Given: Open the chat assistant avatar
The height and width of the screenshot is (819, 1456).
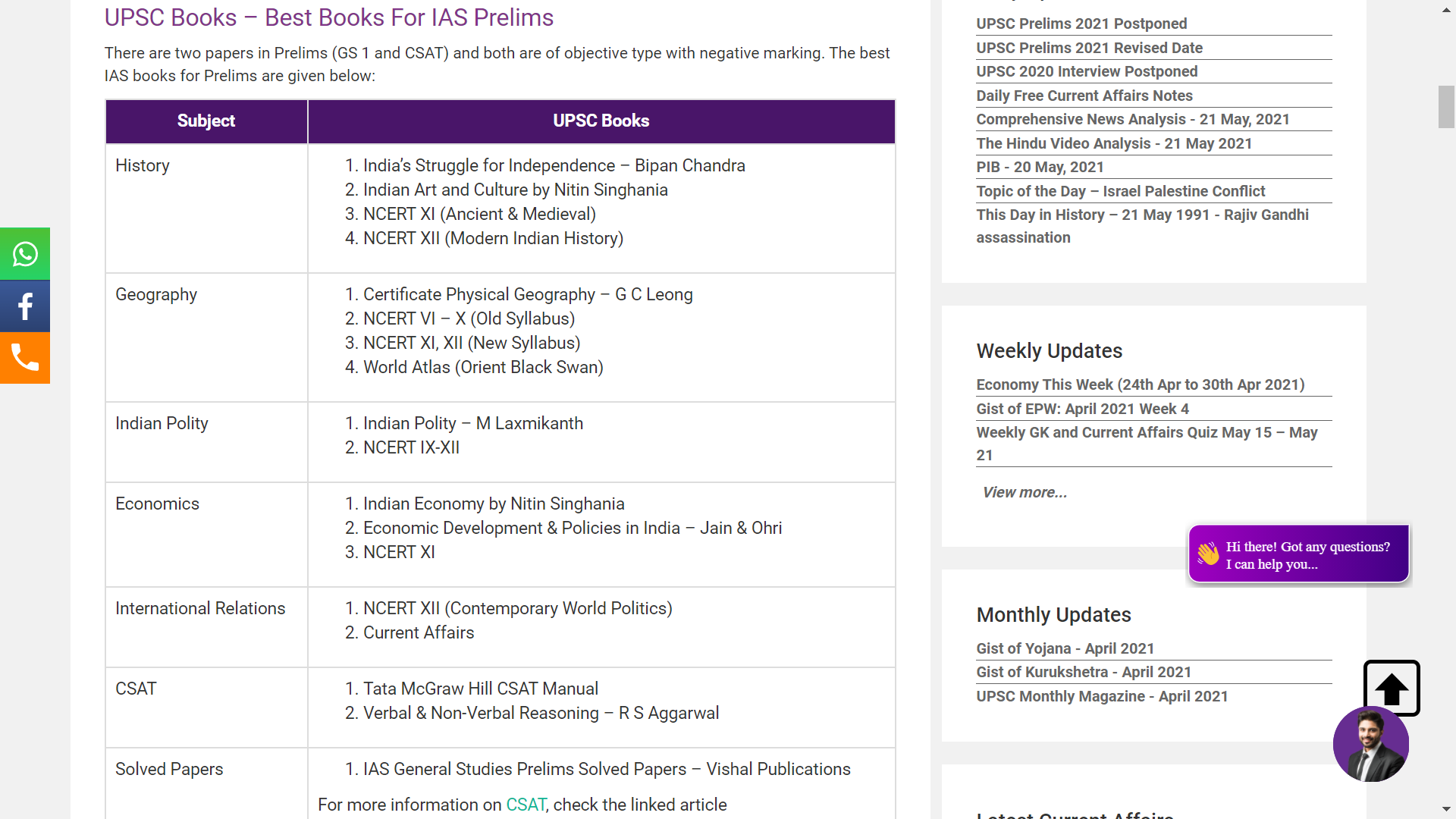Looking at the screenshot, I should pos(1371,744).
